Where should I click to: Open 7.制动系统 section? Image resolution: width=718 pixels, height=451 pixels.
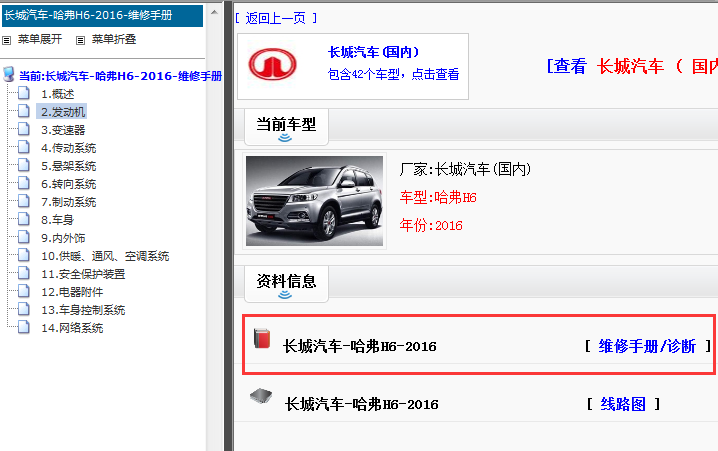coord(68,202)
